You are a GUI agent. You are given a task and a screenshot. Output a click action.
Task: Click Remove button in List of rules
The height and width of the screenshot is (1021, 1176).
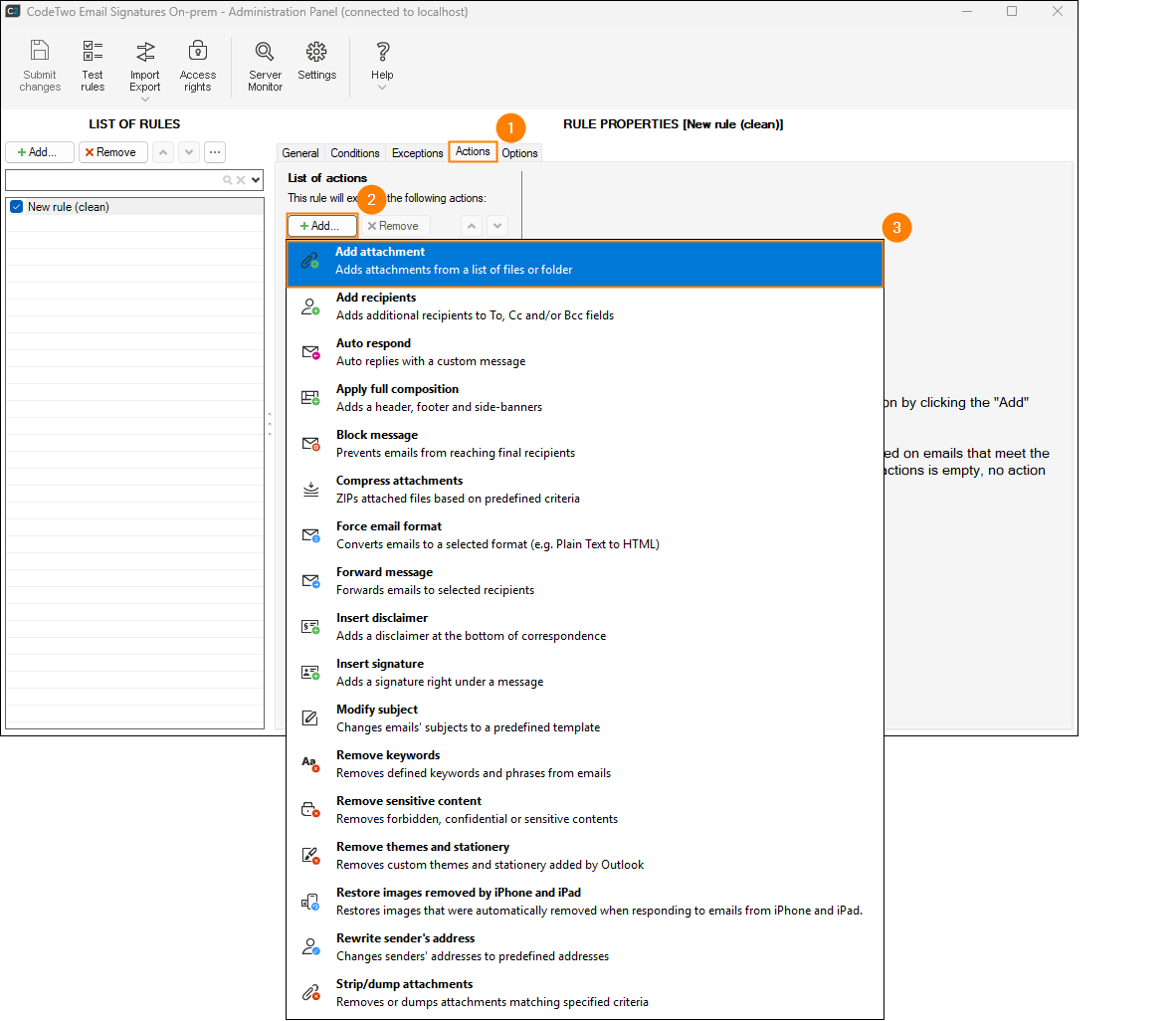(113, 152)
